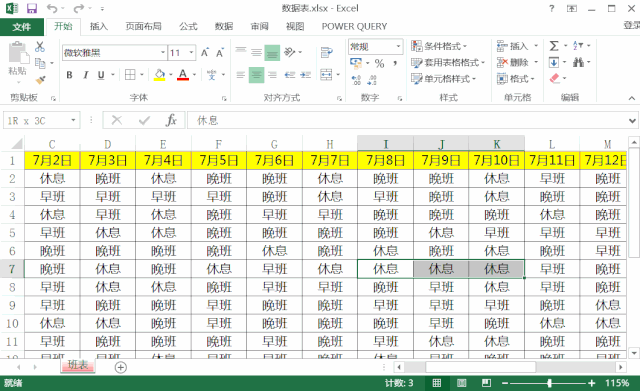Viewport: 640px width, 391px height.
Task: Toggle Bold formatting
Action: click(69, 75)
